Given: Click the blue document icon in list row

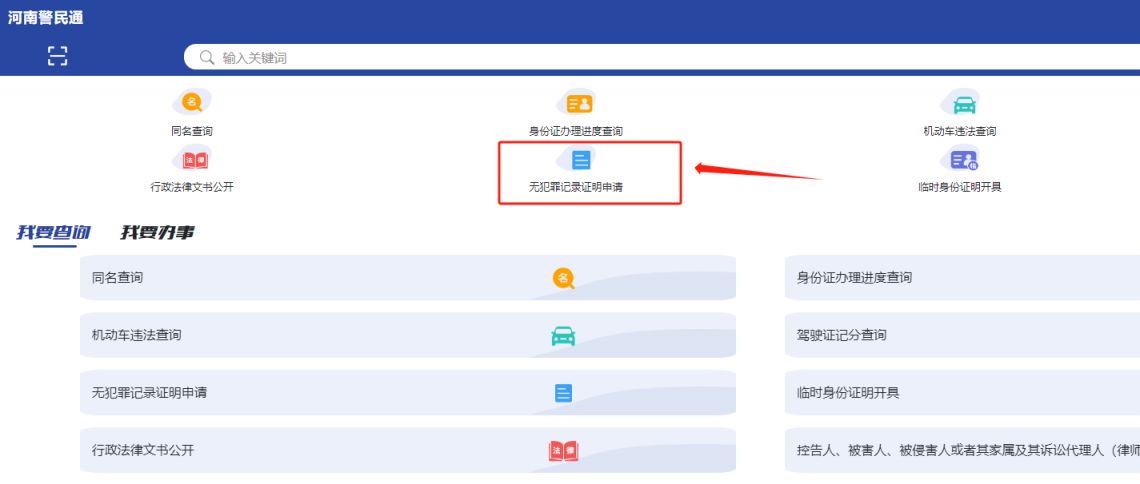Looking at the screenshot, I should (x=564, y=393).
